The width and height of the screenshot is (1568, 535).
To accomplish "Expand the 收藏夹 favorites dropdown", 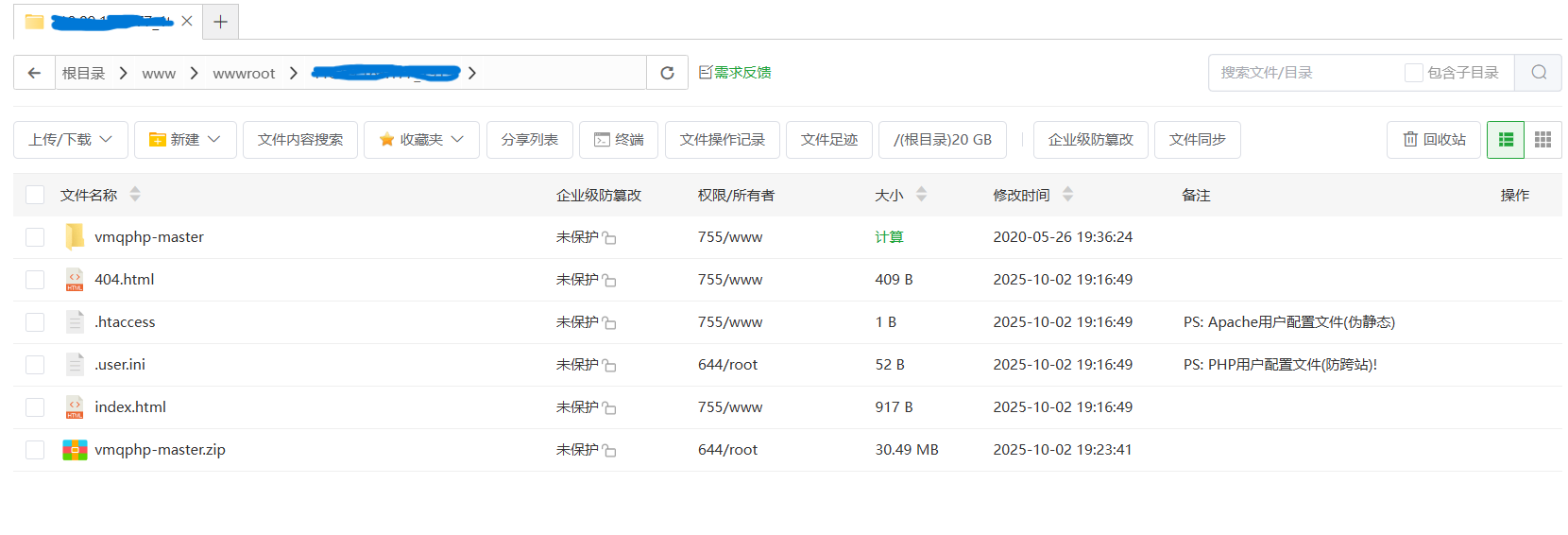I will 421,140.
